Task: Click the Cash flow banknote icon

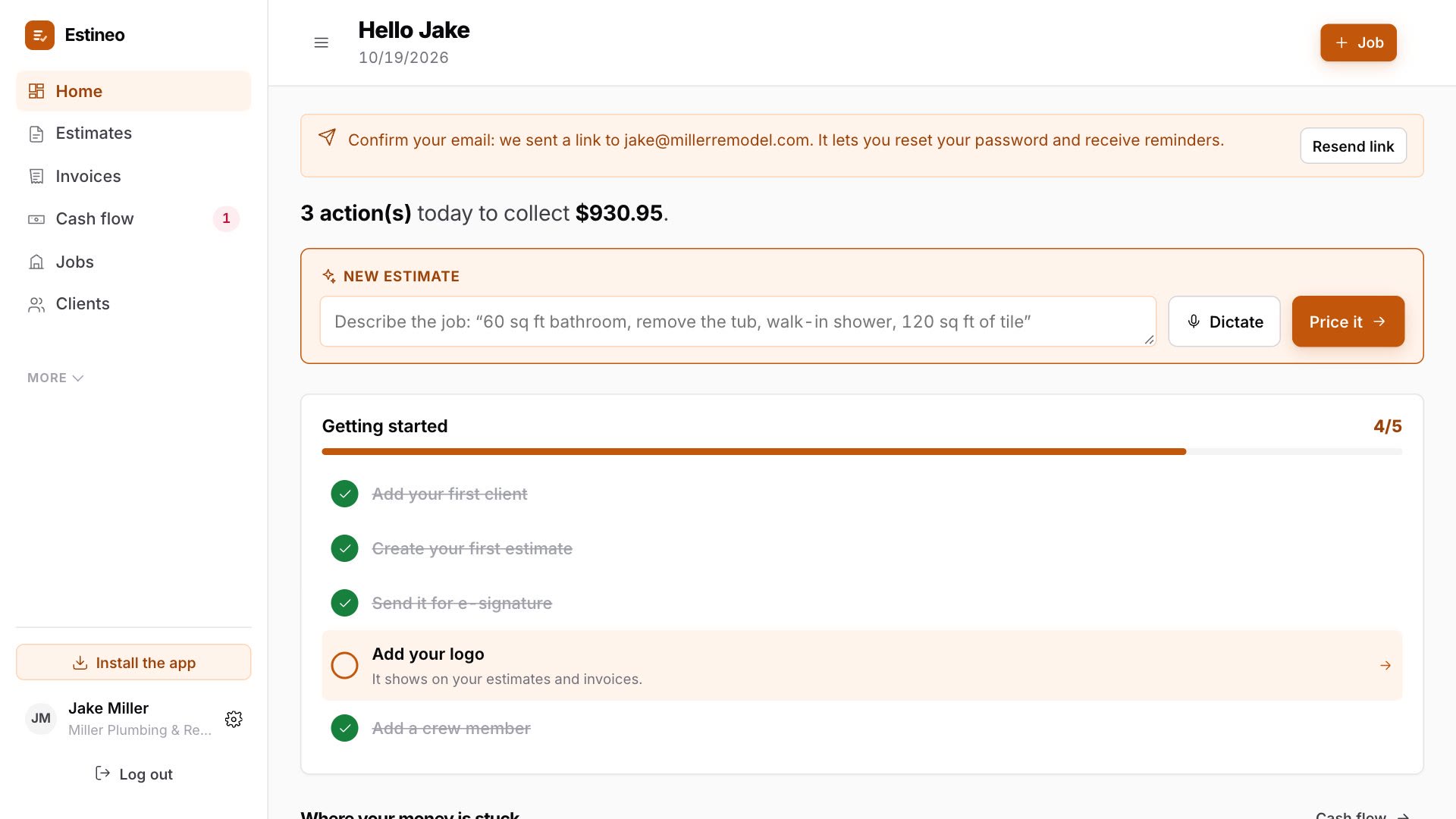Action: coord(36,219)
